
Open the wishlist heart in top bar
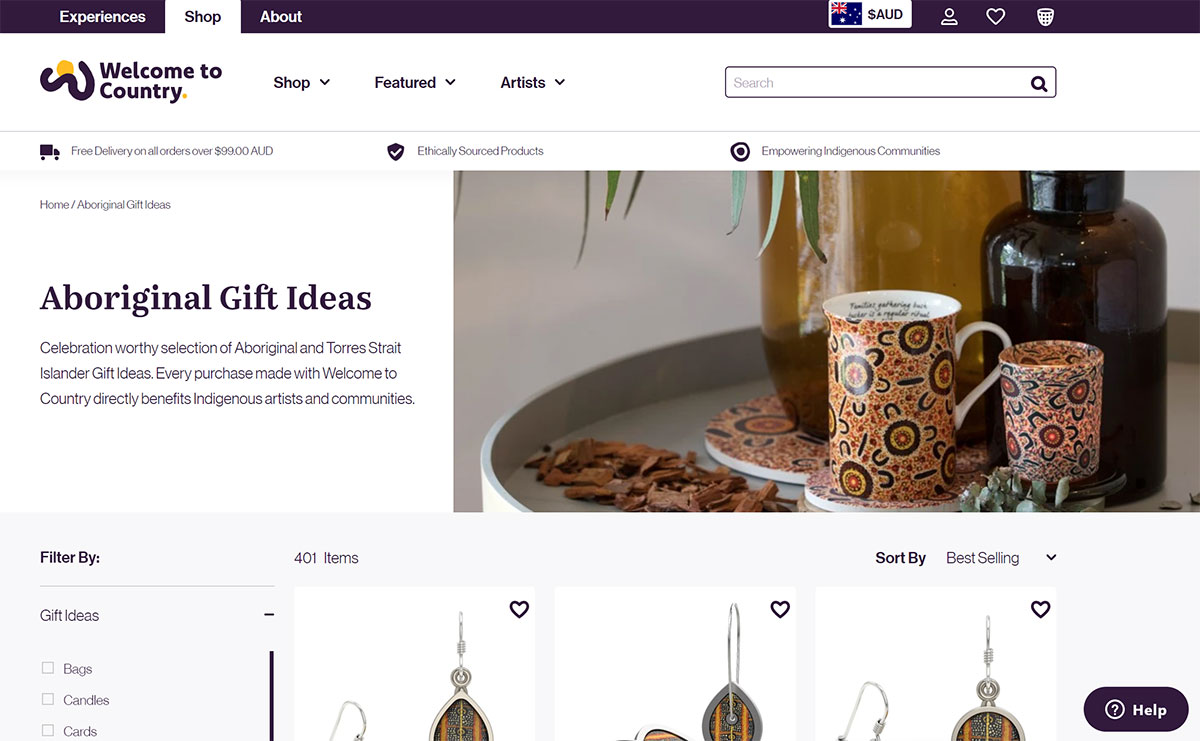point(995,16)
